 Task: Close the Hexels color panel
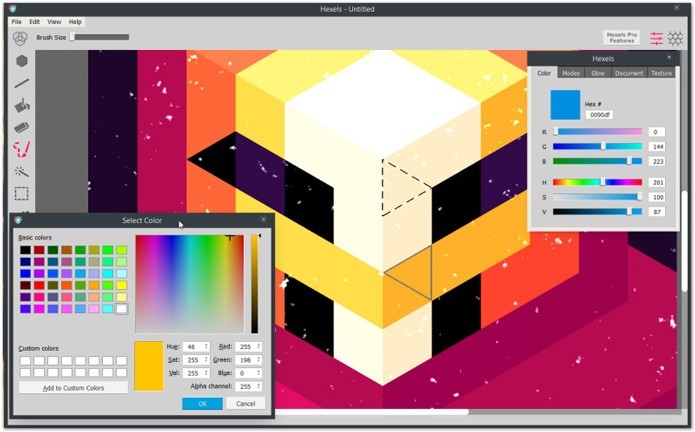coord(669,58)
